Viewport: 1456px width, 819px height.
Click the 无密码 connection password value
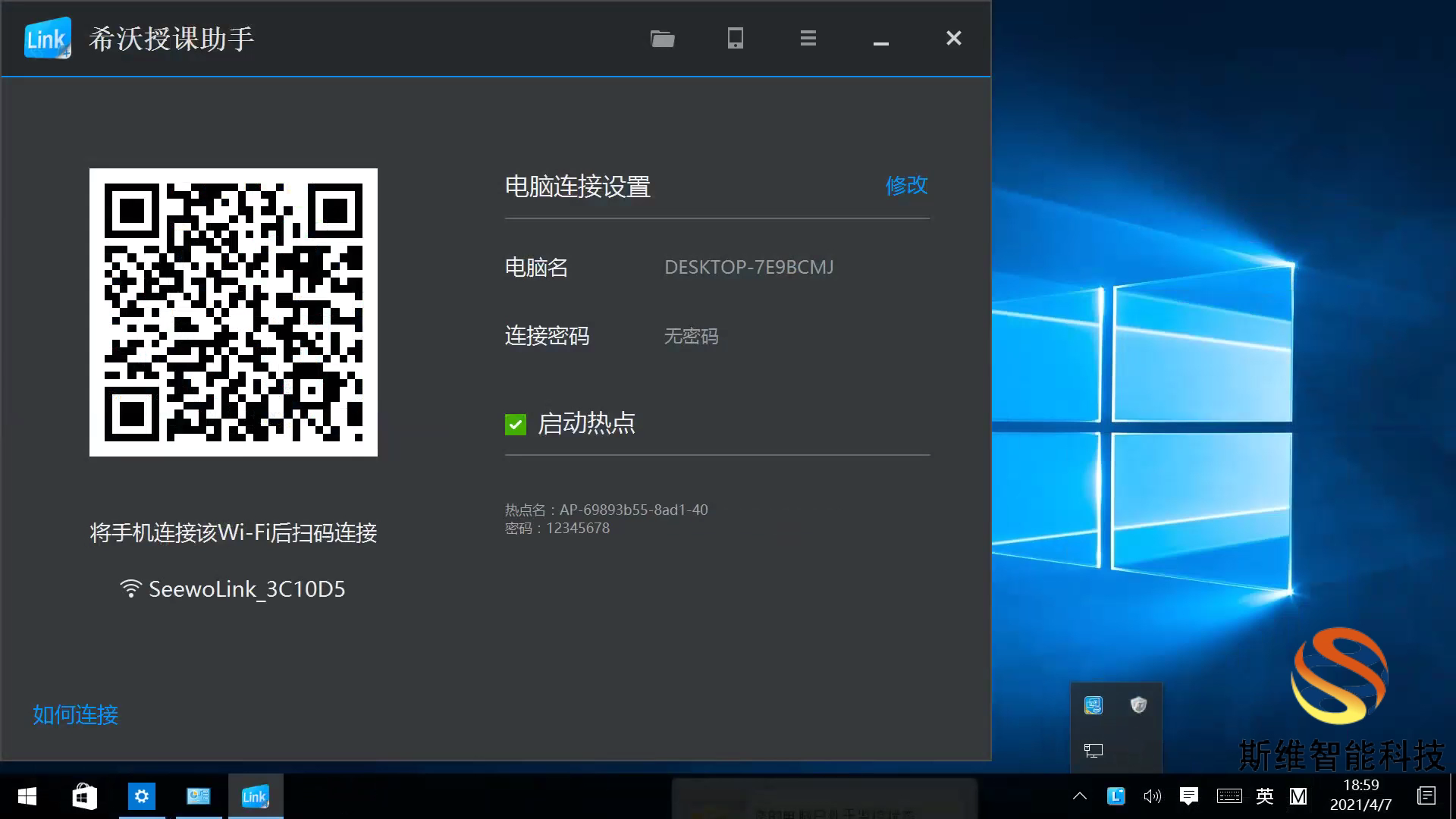[691, 336]
